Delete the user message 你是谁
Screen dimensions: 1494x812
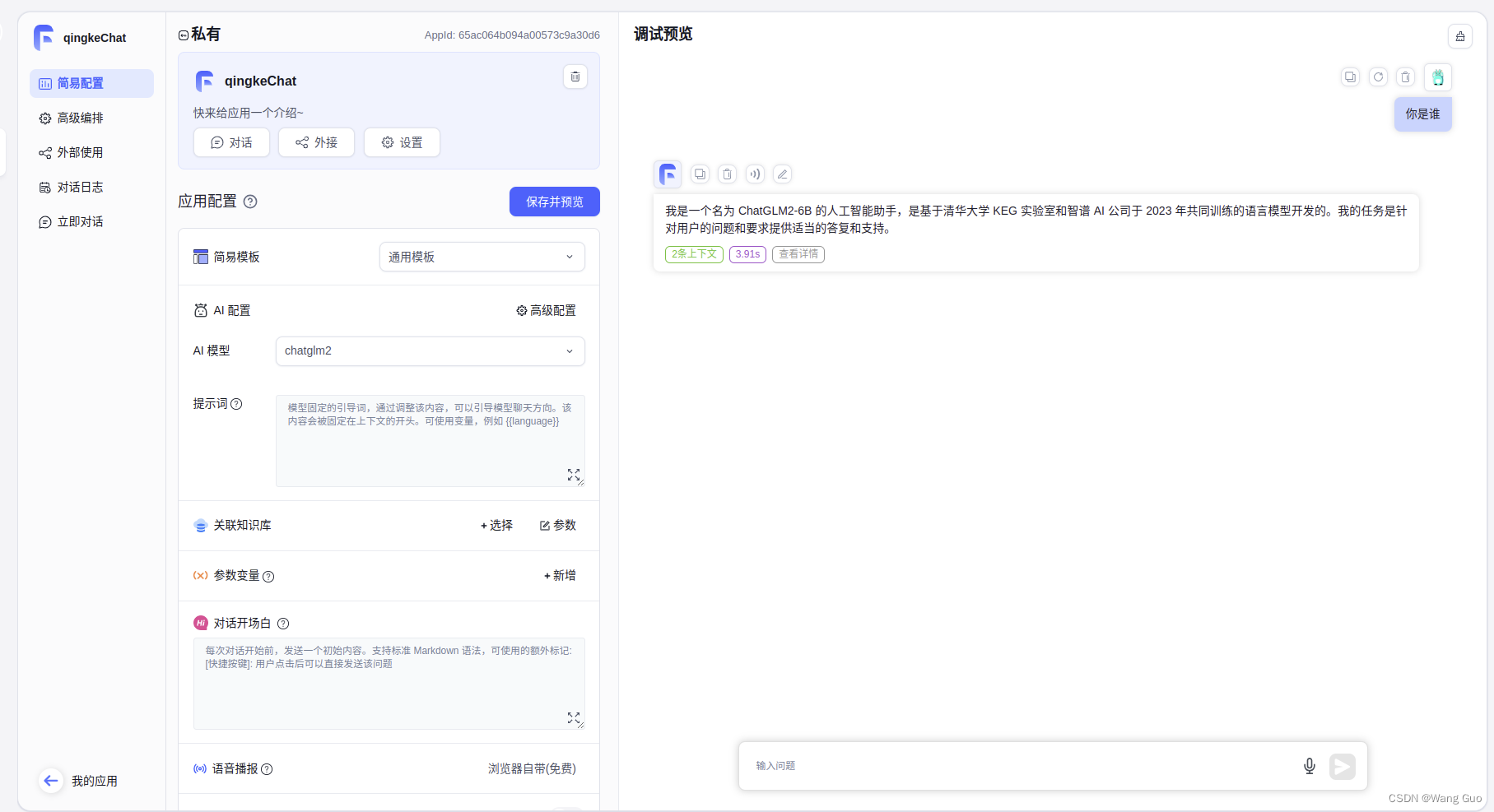[1406, 77]
